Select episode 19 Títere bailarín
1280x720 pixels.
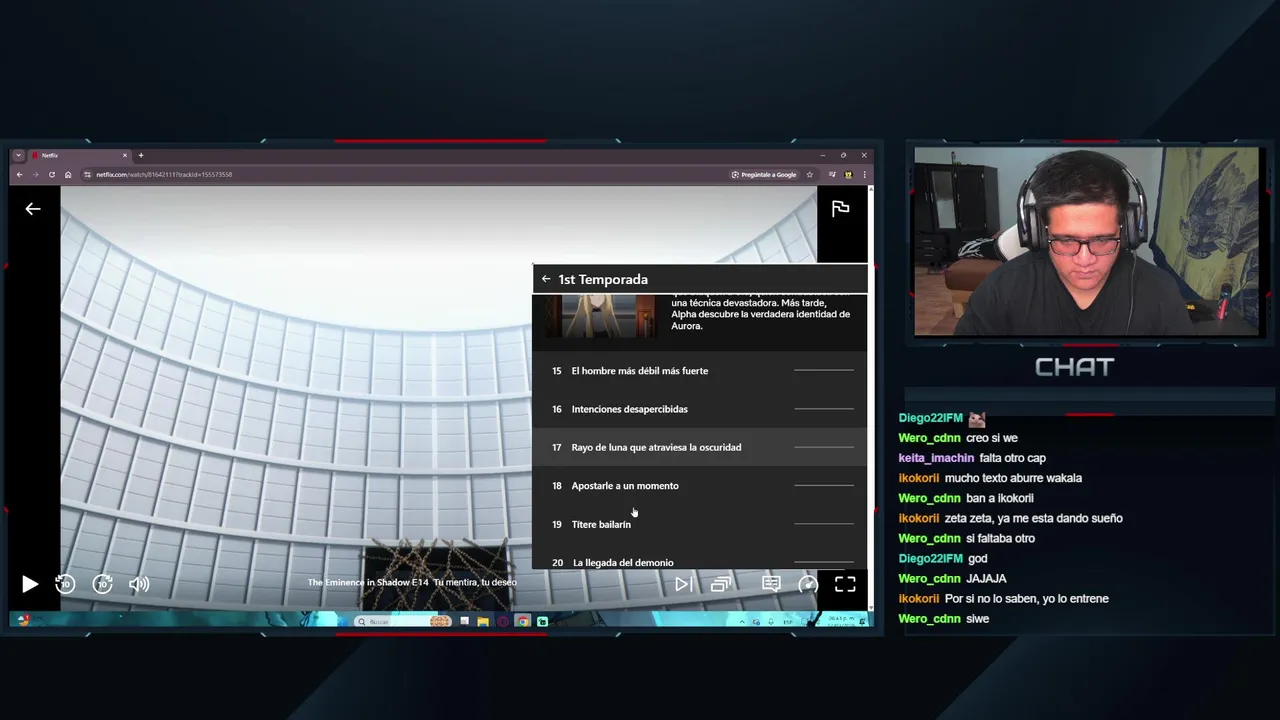[700, 524]
